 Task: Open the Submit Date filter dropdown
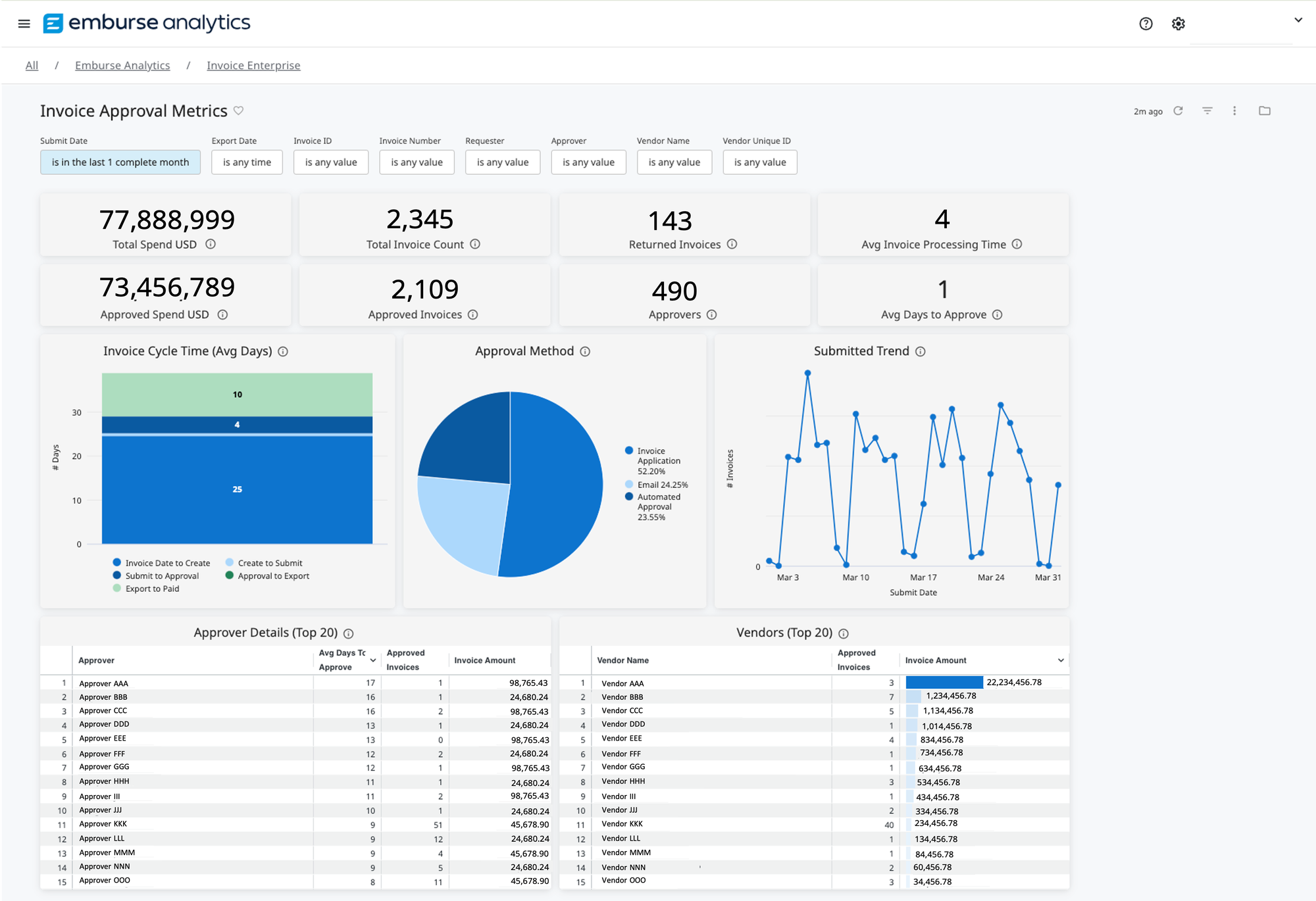point(120,162)
